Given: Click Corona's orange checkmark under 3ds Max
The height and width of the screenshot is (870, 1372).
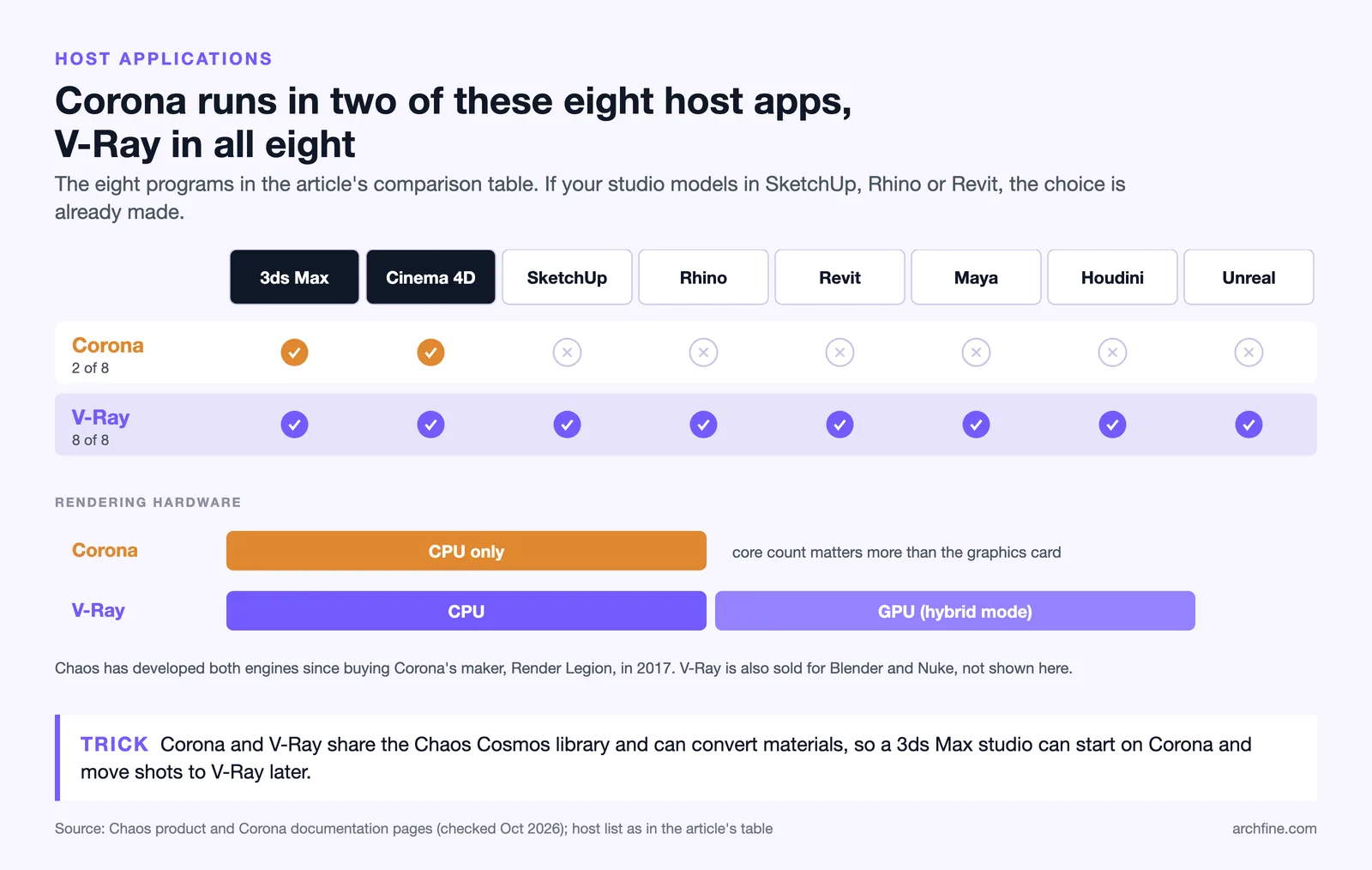Looking at the screenshot, I should tap(294, 353).
